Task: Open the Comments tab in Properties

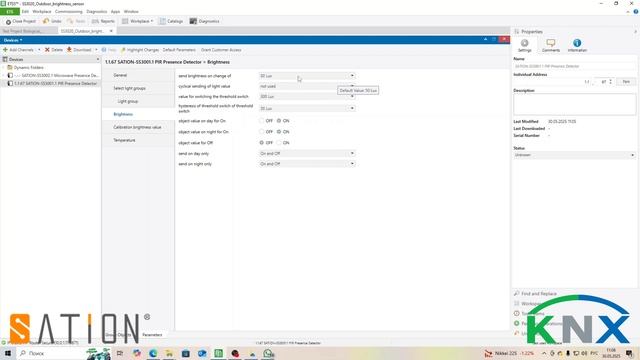Action: tap(551, 45)
